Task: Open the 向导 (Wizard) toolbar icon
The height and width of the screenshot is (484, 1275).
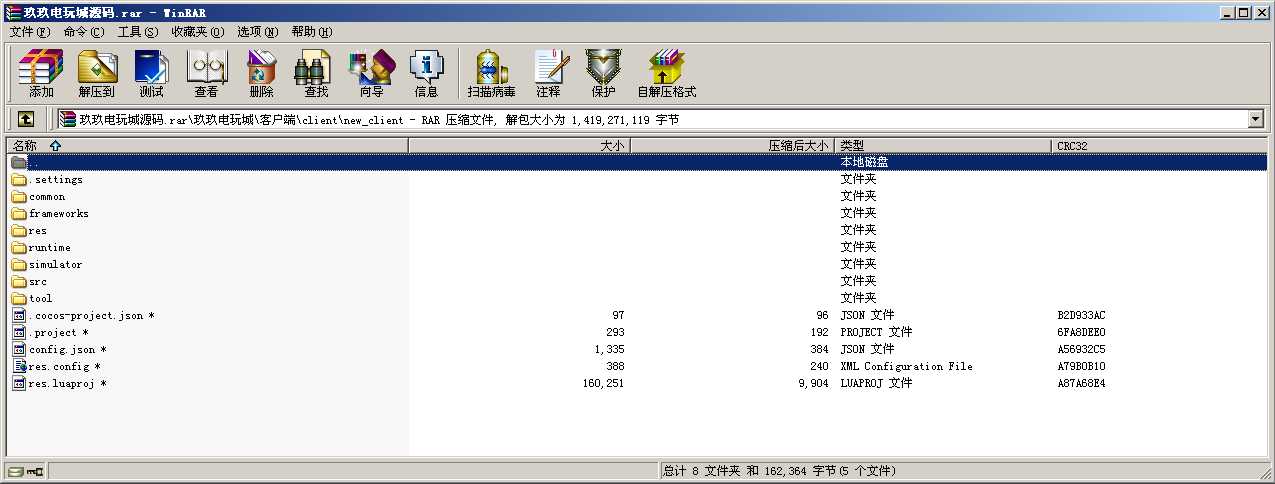Action: [371, 73]
